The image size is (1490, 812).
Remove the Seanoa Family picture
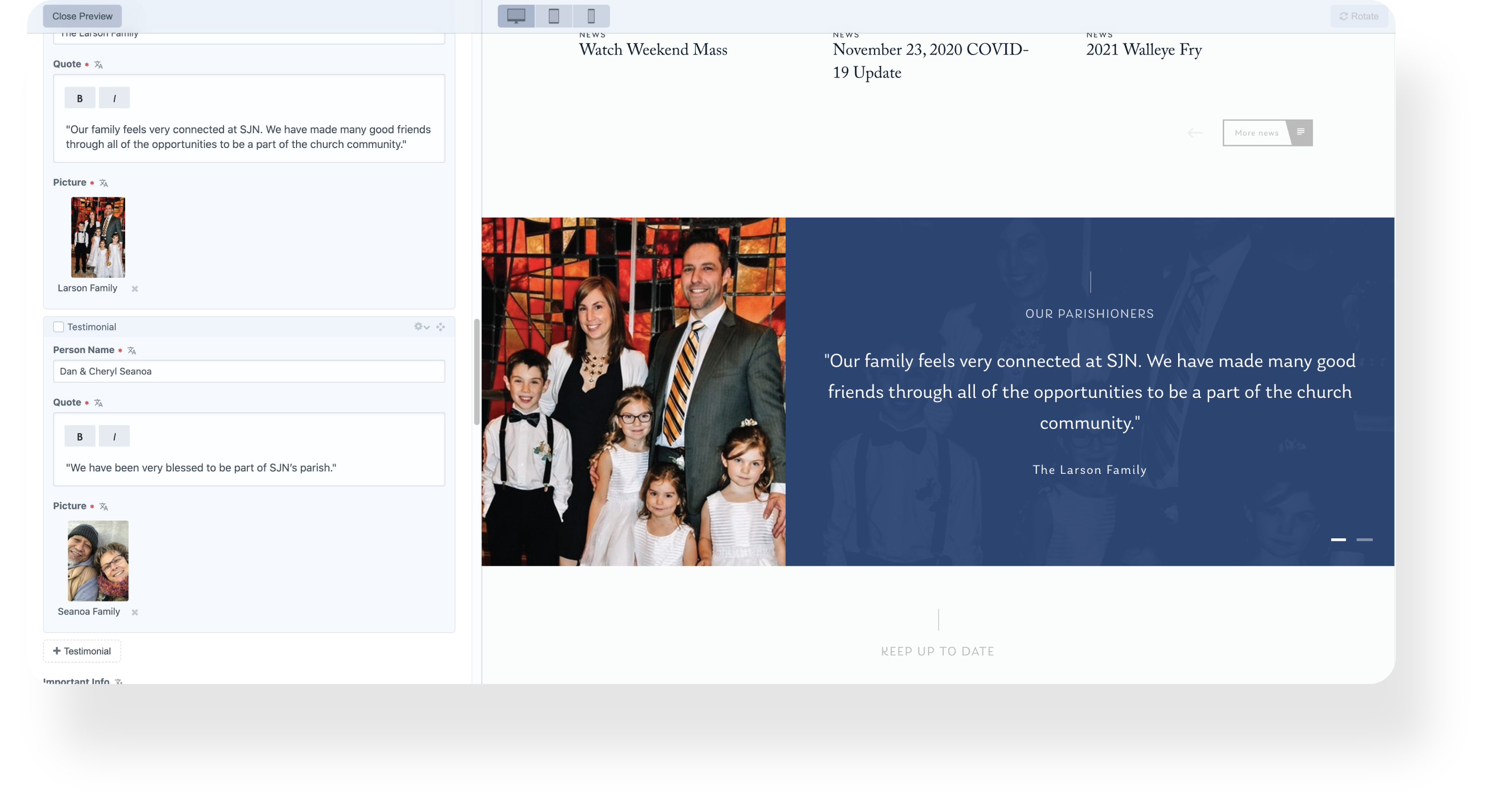[135, 612]
